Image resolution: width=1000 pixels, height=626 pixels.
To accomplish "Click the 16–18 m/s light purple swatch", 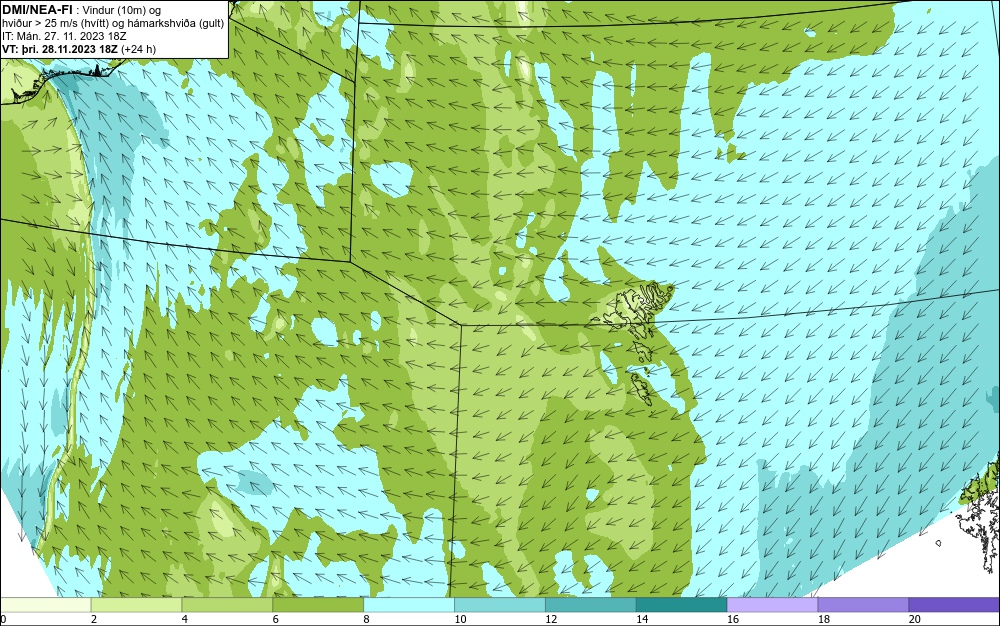I will point(772,604).
